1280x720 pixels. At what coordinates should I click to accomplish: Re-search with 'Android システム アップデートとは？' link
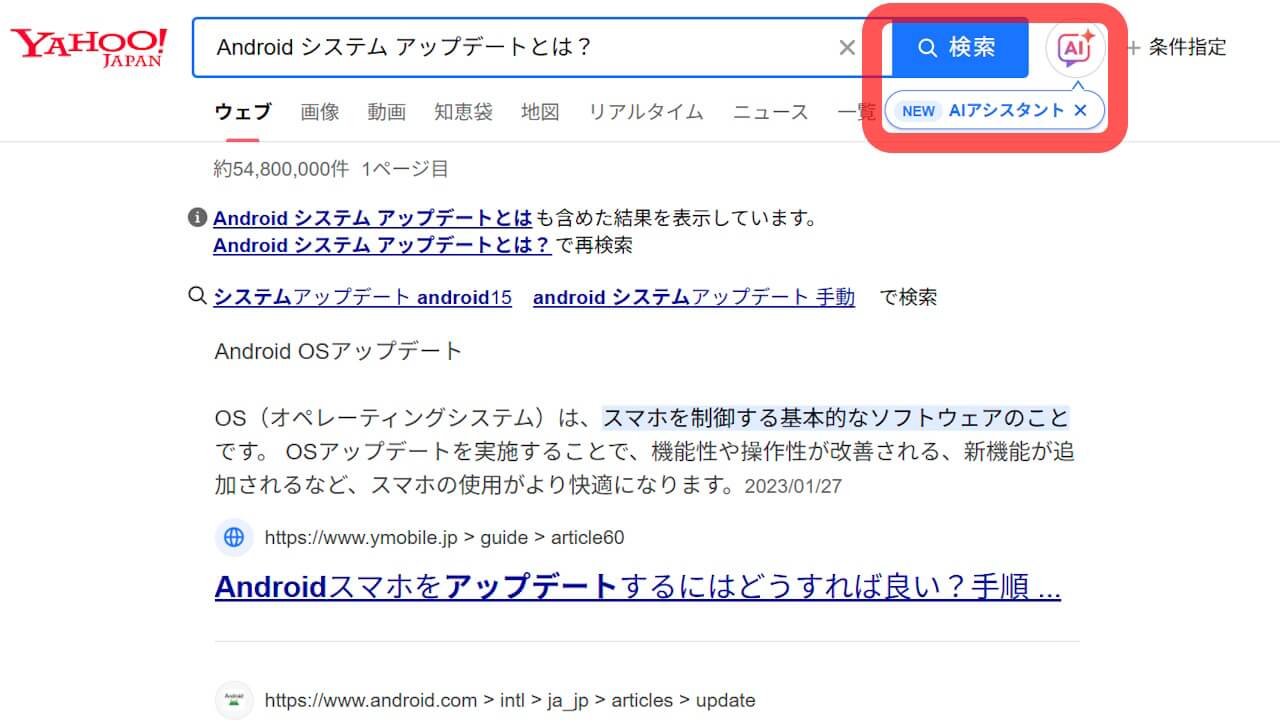(382, 245)
